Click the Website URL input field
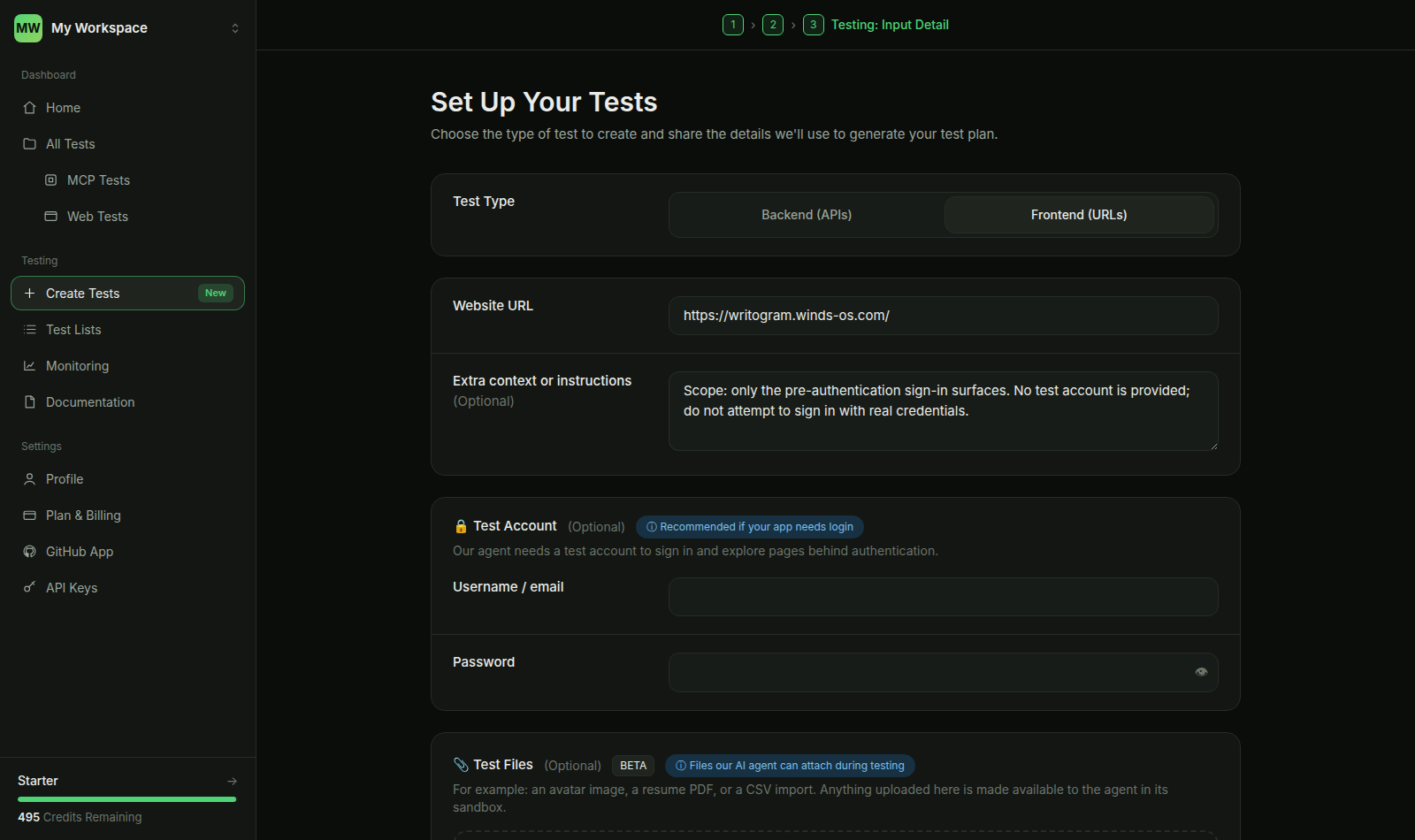The image size is (1415, 840). pos(944,316)
